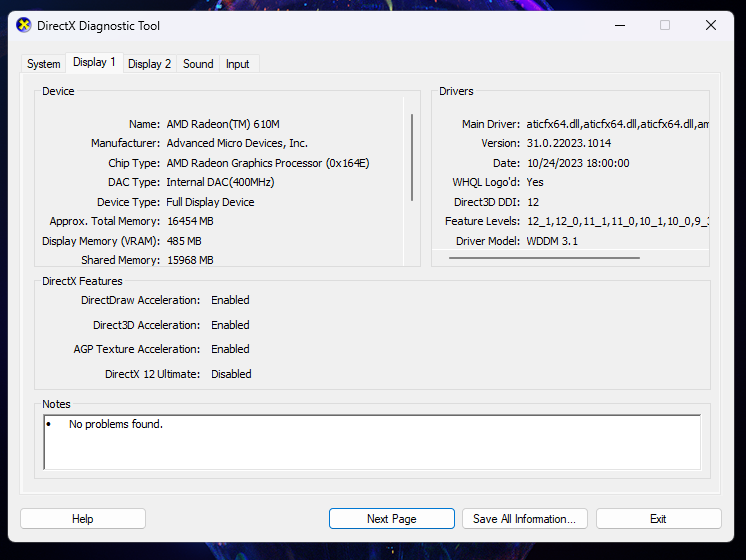Click Feature Levels value 12_1,12_0
Viewport: 746px width, 560px height.
[x=618, y=221]
